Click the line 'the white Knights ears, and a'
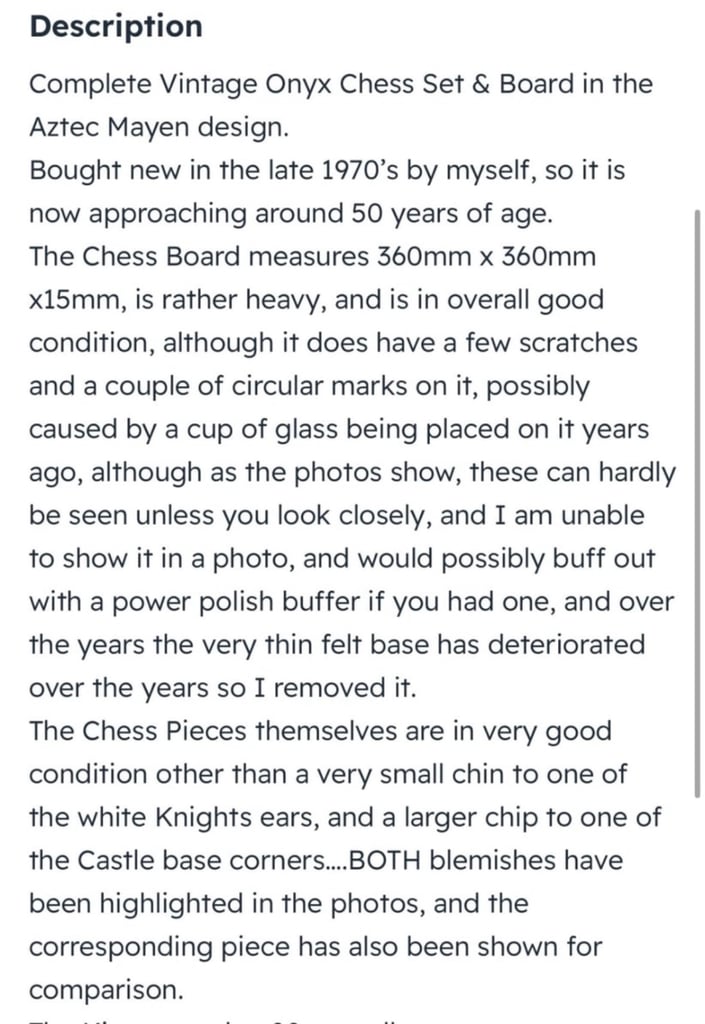Image resolution: width=705 pixels, height=1024 pixels. (345, 817)
